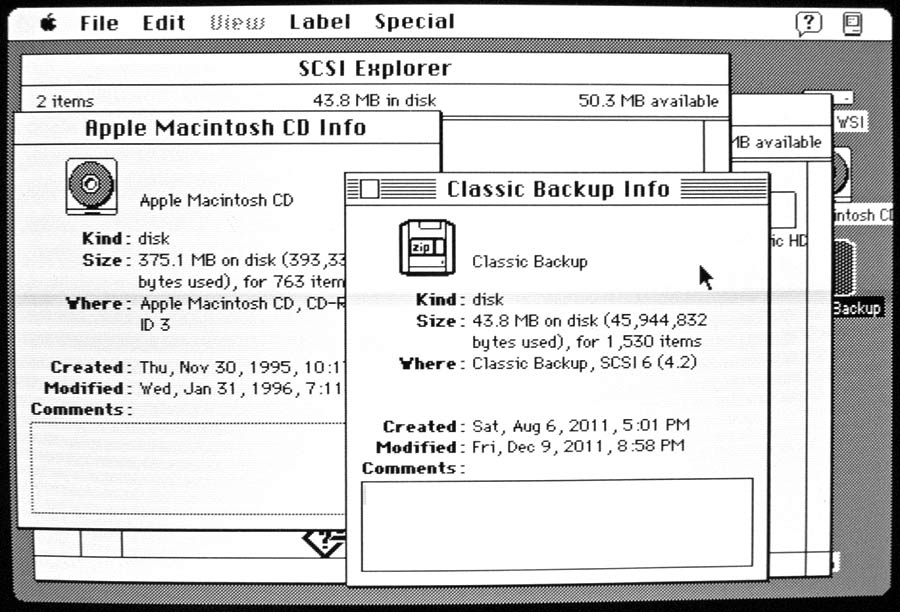
Task: Expand the Label menu
Action: pyautogui.click(x=320, y=22)
